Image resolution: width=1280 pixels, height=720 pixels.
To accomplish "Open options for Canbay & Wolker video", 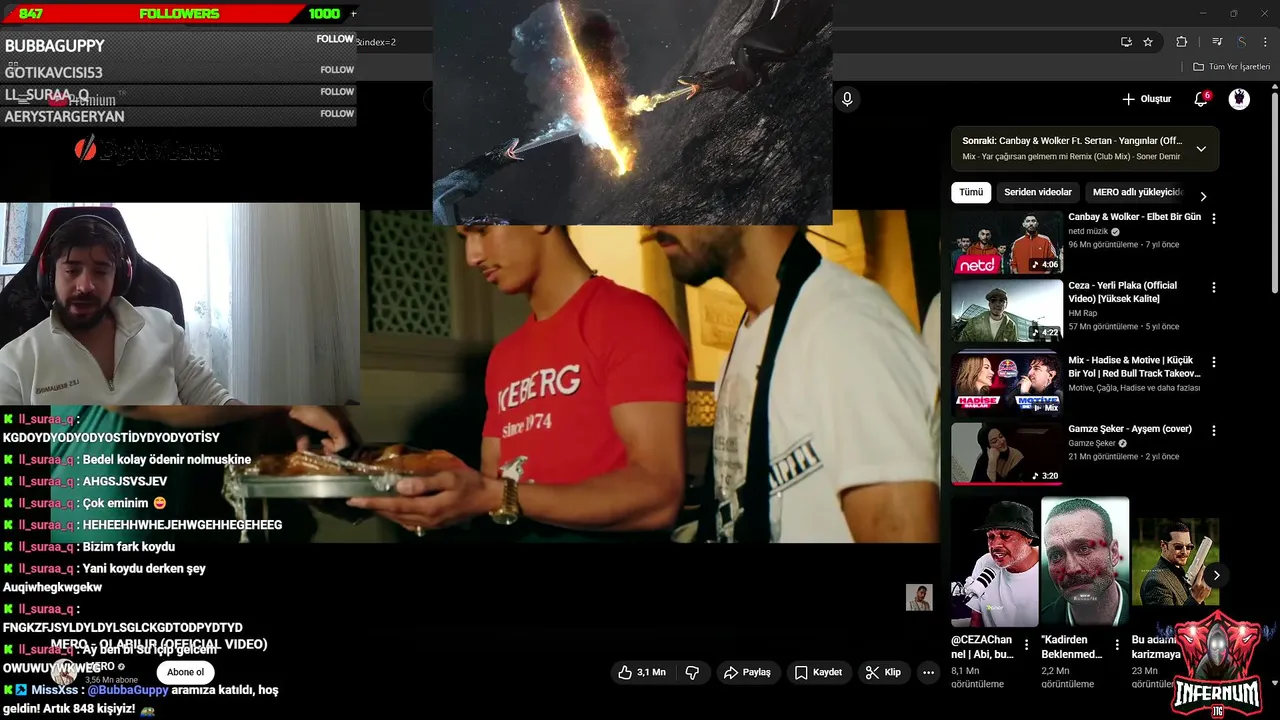I will point(1214,218).
